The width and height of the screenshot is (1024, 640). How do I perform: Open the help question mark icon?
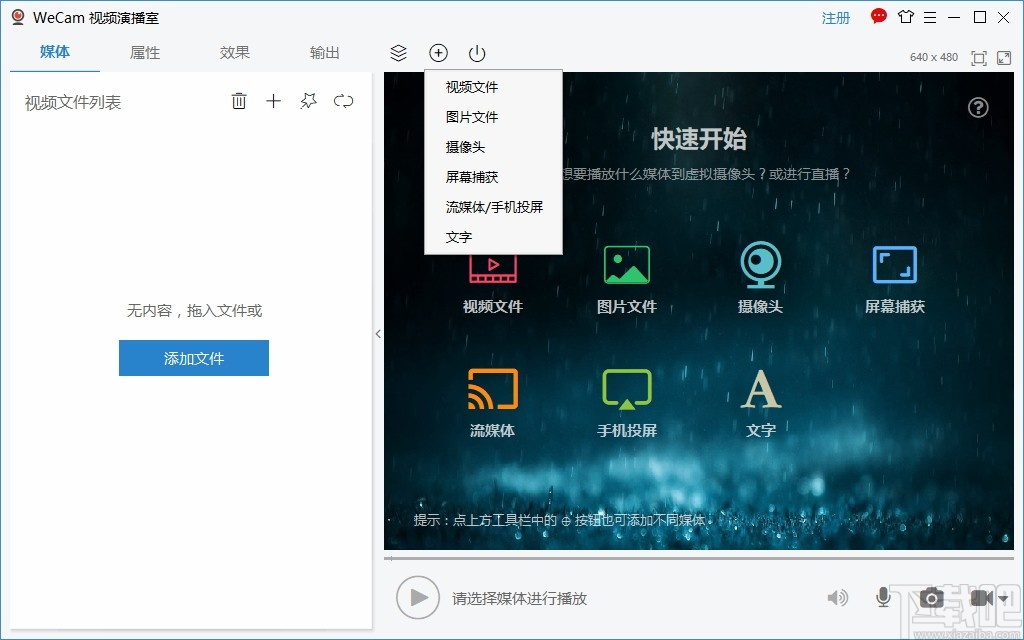978,107
